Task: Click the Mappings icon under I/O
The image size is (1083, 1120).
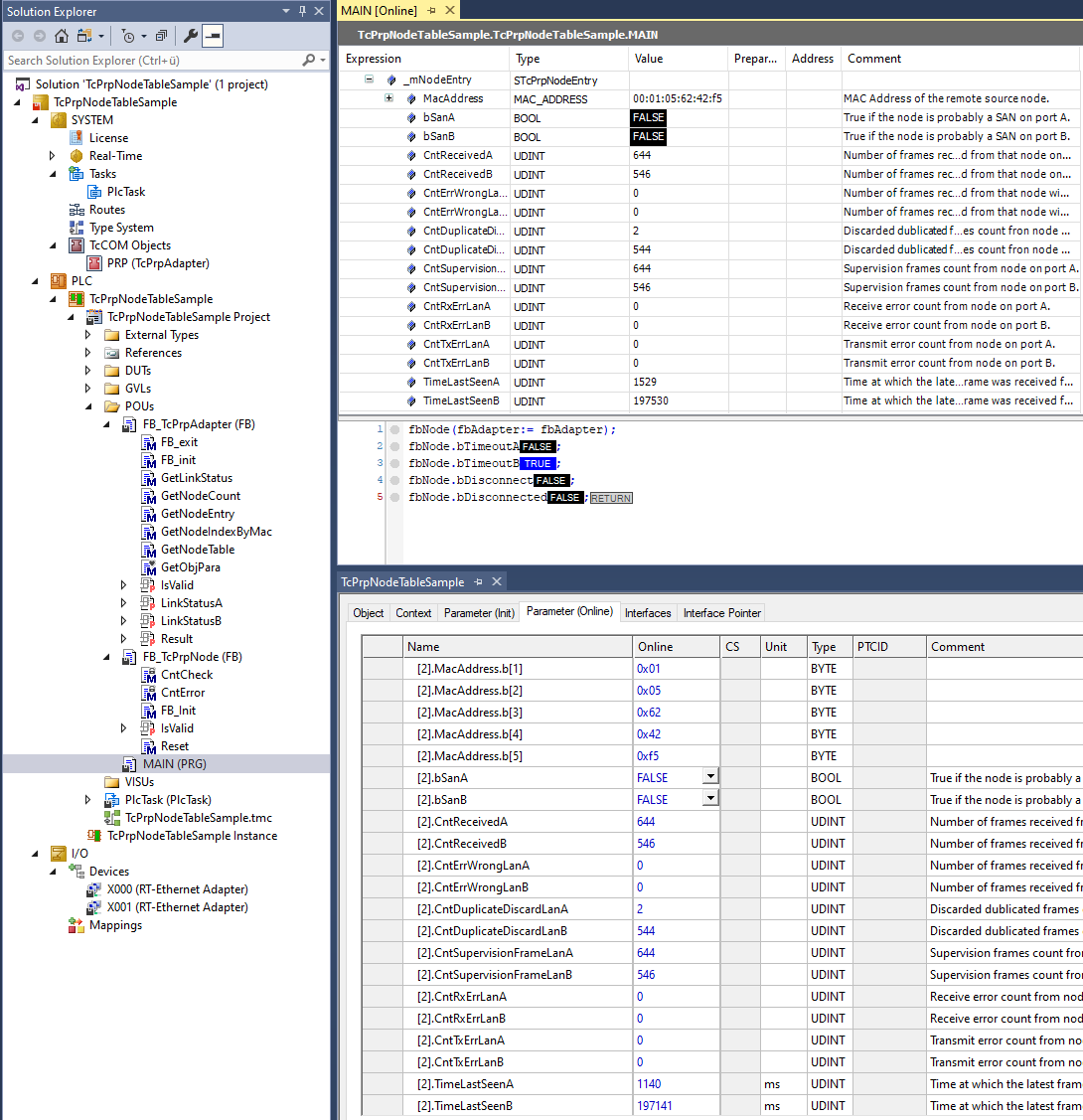Action: click(77, 925)
